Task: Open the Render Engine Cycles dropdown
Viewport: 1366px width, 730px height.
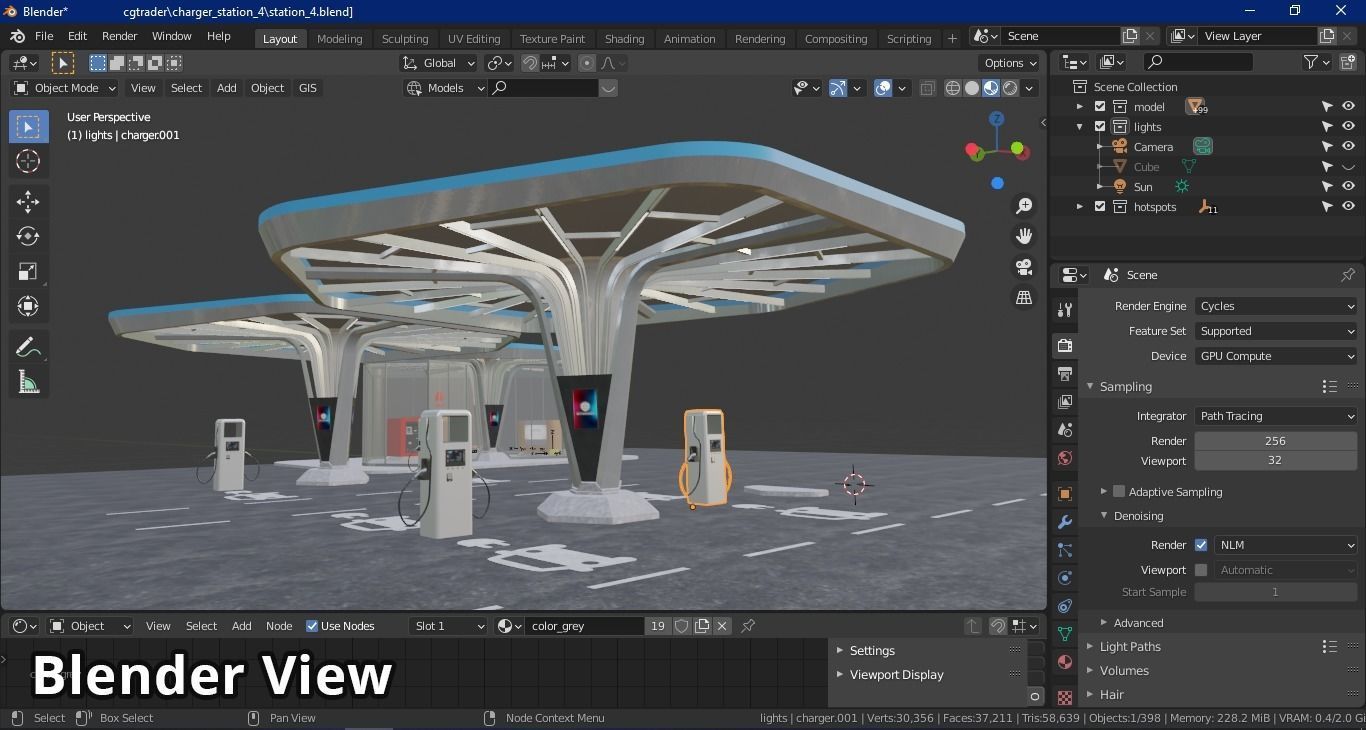Action: [x=1276, y=306]
